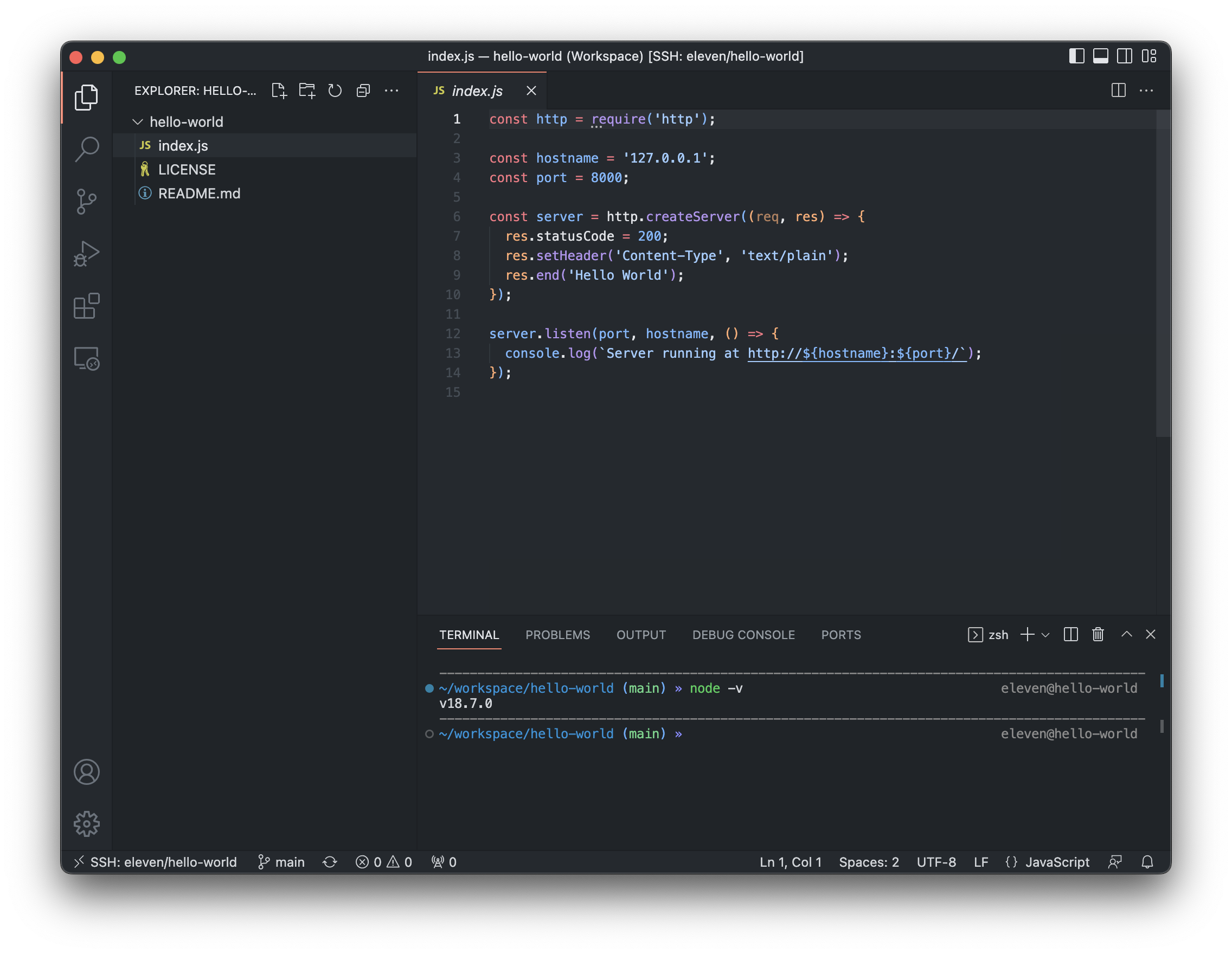Toggle the primary side bar layout button
Viewport: 1232px width, 954px height.
tap(1076, 56)
